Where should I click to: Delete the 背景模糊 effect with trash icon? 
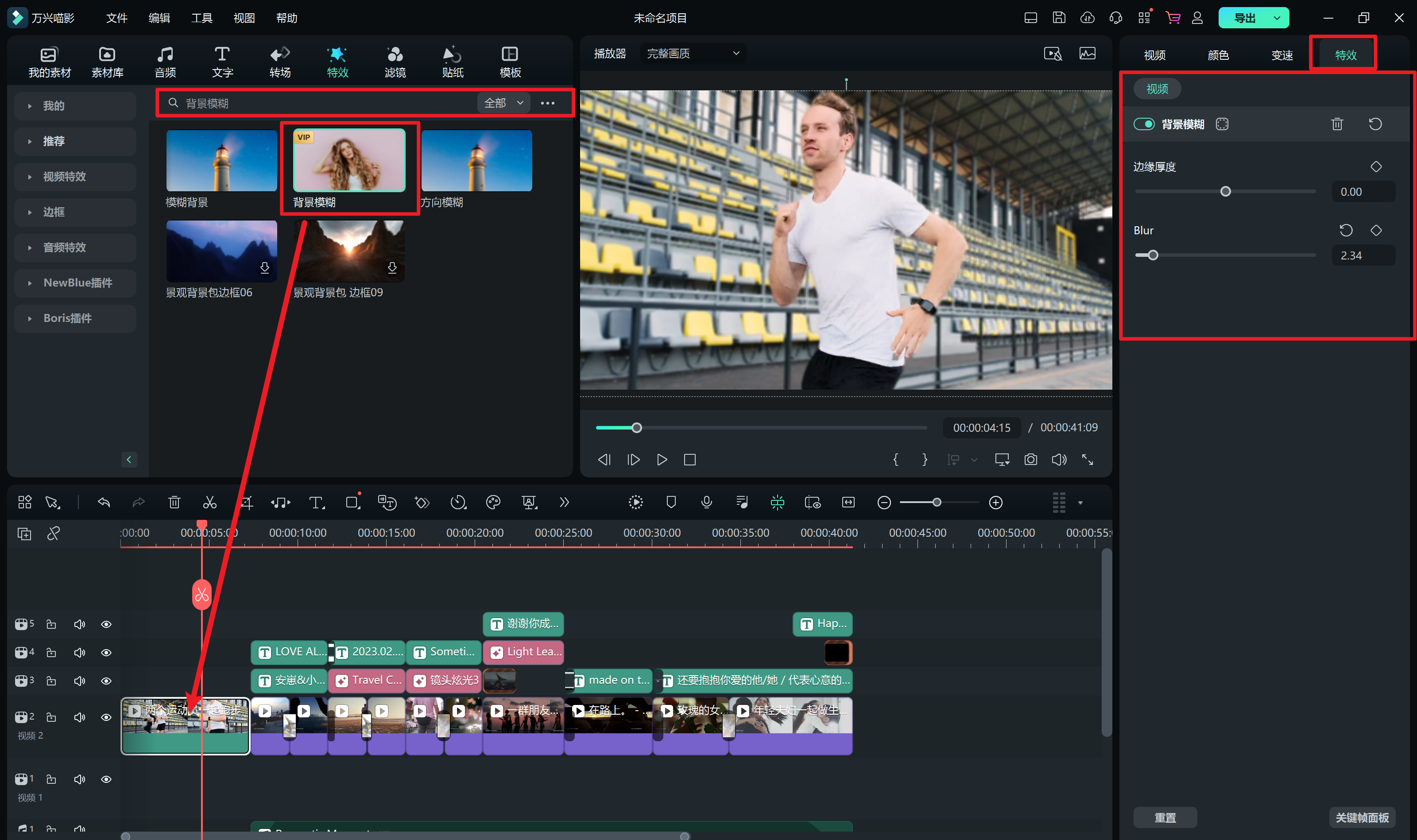point(1337,124)
